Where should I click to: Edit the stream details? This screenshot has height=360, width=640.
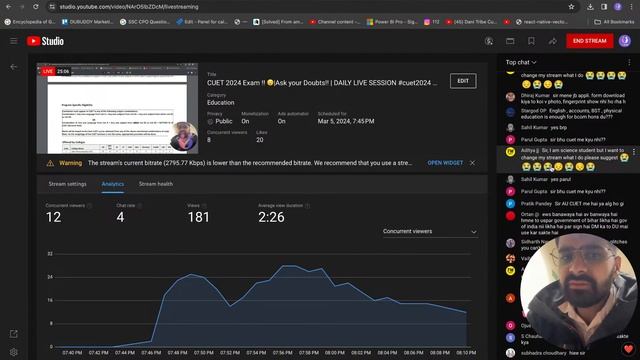pyautogui.click(x=463, y=81)
